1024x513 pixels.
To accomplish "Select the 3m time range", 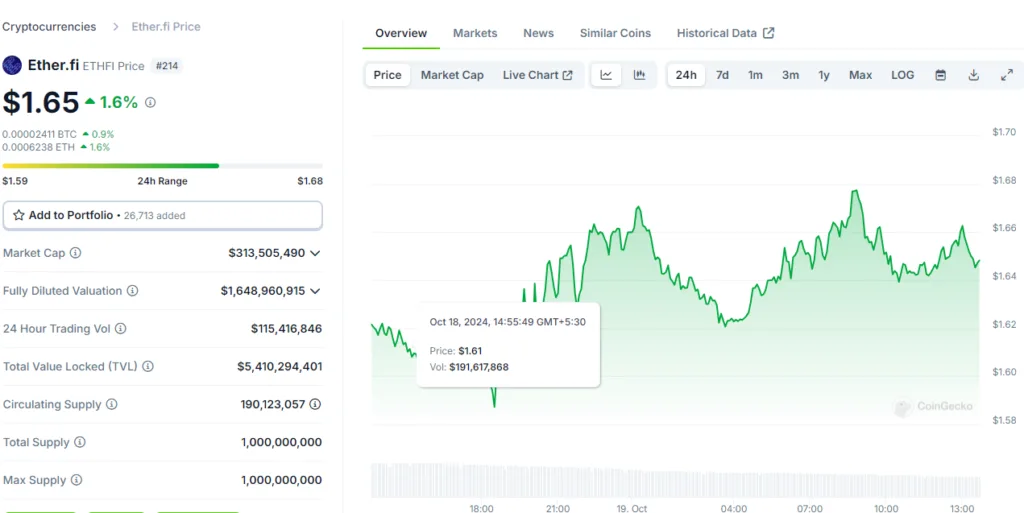I will pyautogui.click(x=790, y=75).
